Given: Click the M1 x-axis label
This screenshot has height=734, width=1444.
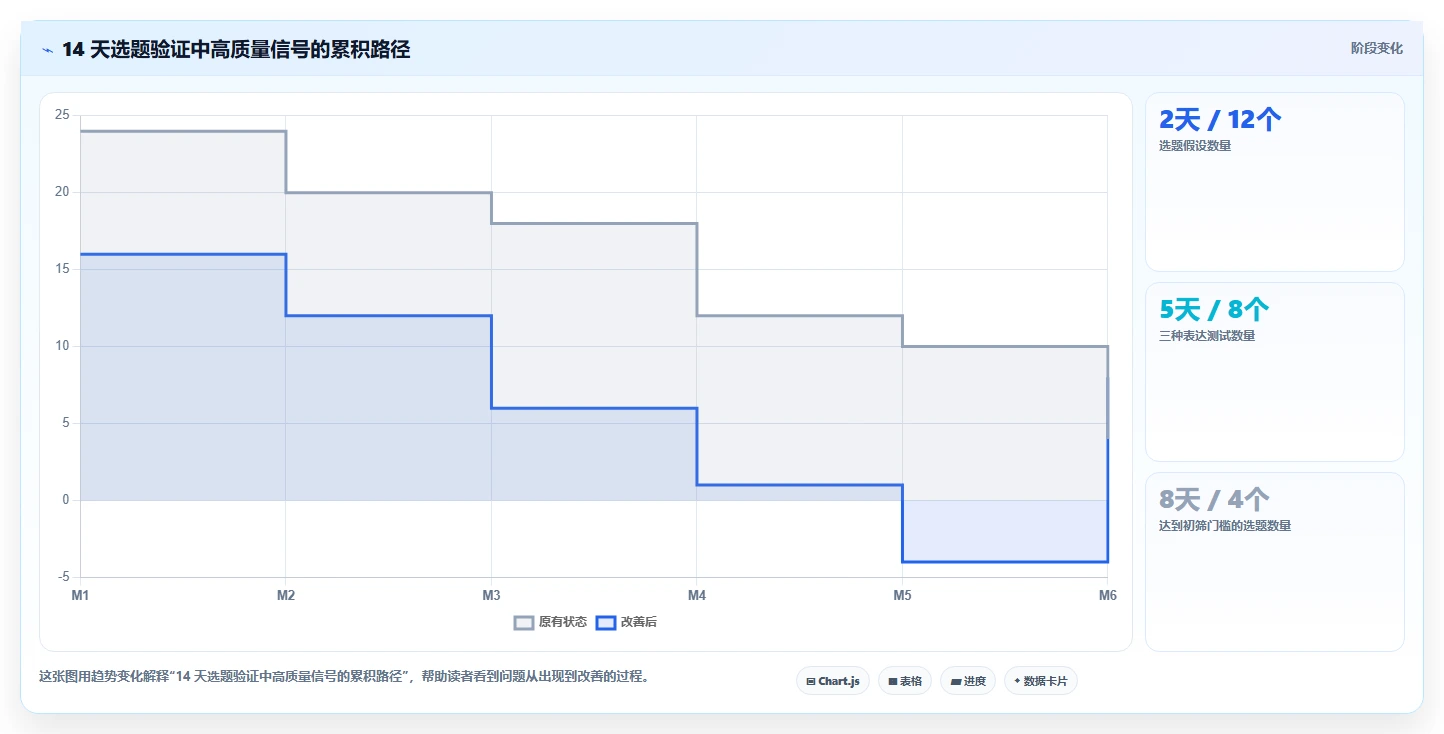Looking at the screenshot, I should (80, 596).
